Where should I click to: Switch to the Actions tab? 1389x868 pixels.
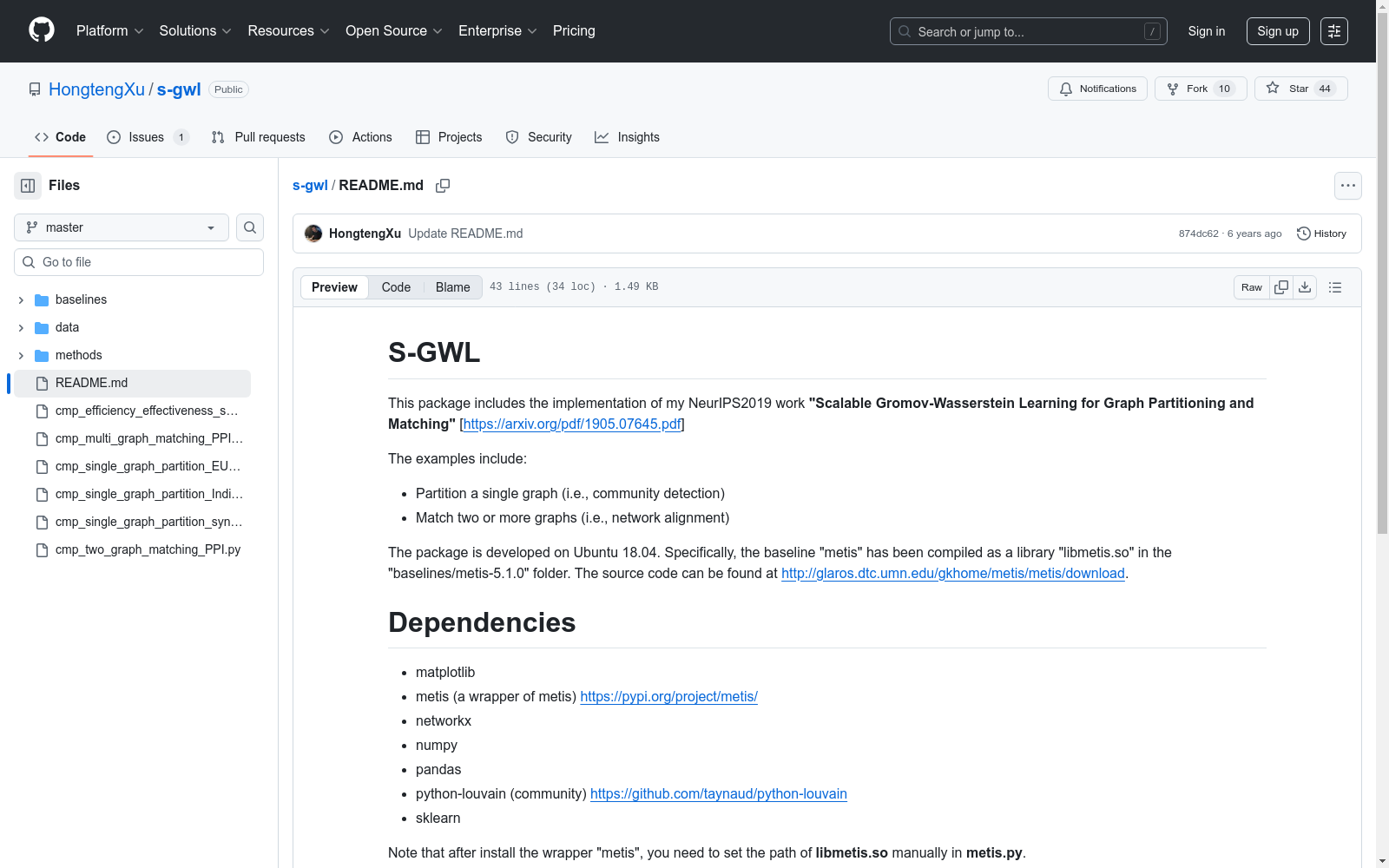click(x=360, y=137)
